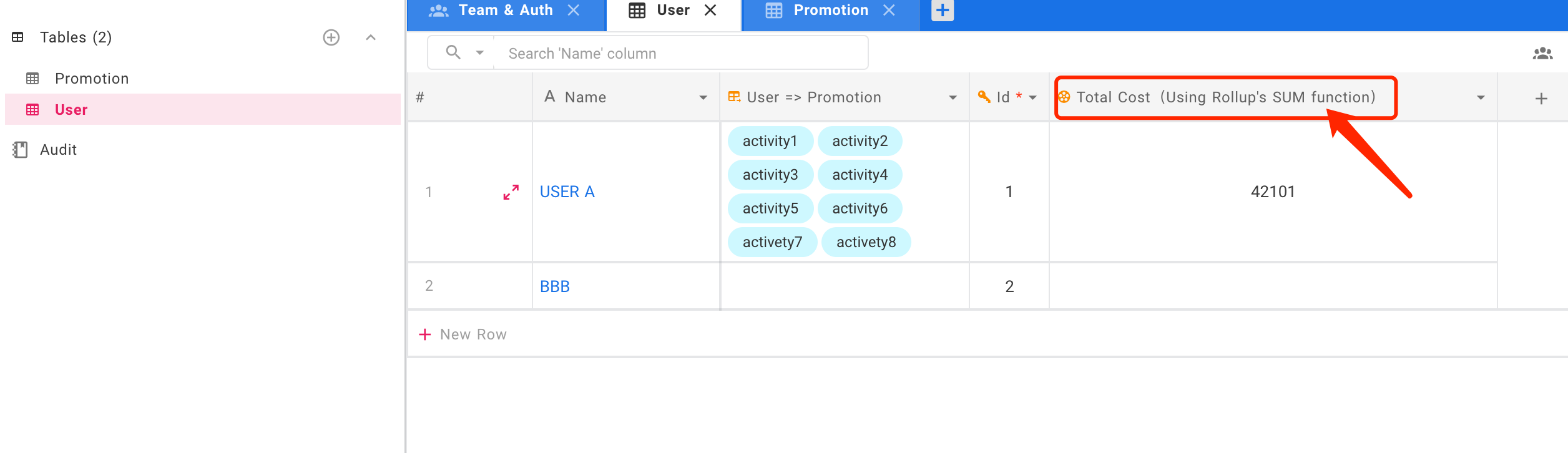The height and width of the screenshot is (453, 1568).
Task: Open Name column dropdown menu
Action: pos(703,98)
